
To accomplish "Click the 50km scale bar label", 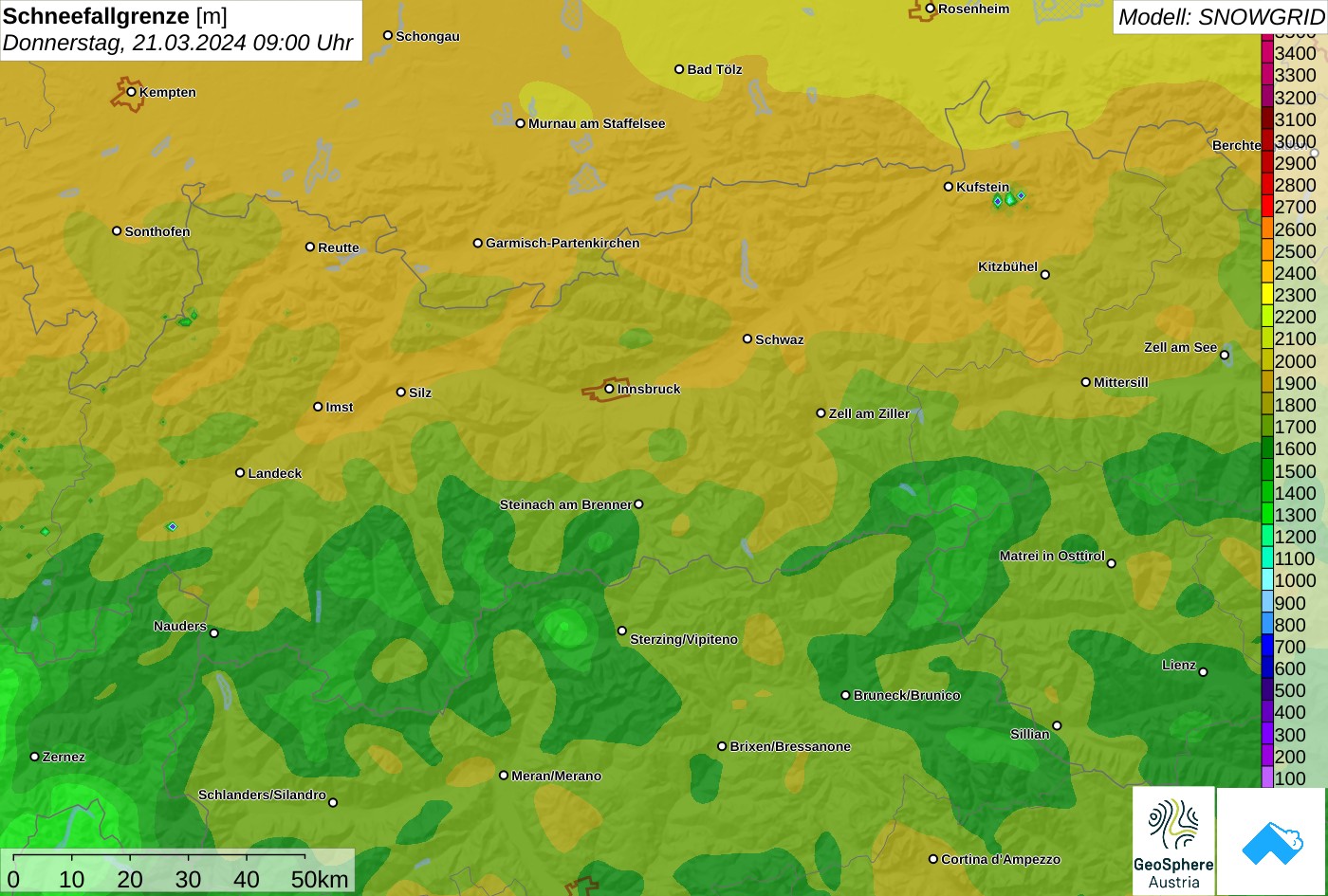I will 320,879.
